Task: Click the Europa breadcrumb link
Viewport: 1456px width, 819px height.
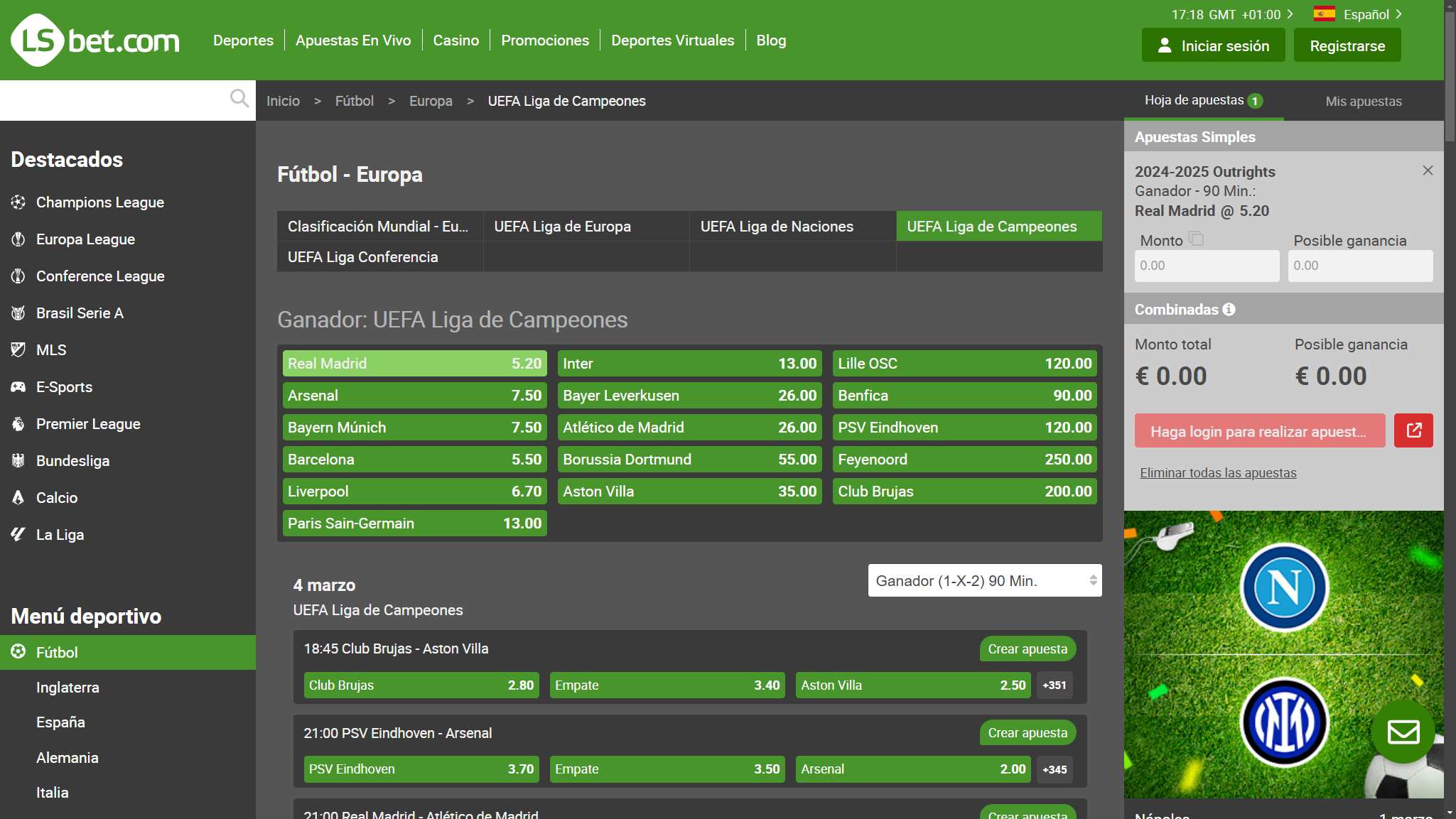Action: pos(431,101)
